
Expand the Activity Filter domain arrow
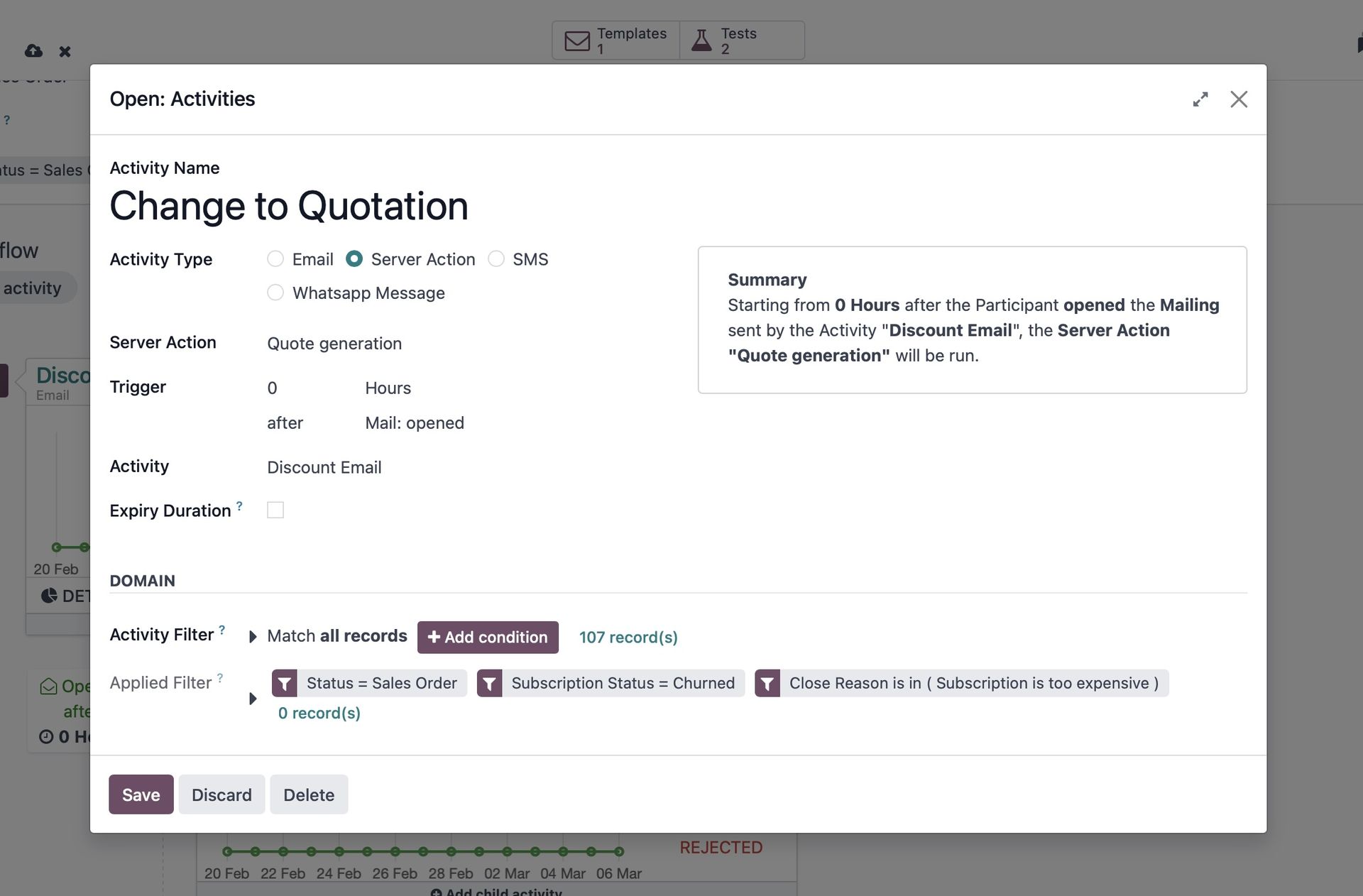click(253, 637)
